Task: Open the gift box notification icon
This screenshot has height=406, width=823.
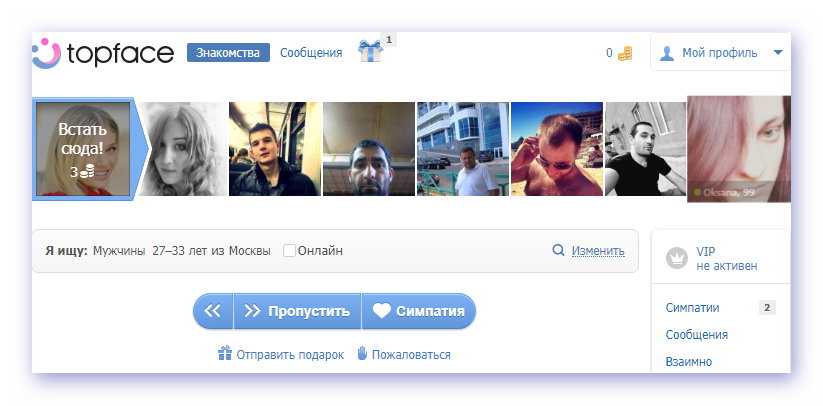Action: [x=371, y=52]
